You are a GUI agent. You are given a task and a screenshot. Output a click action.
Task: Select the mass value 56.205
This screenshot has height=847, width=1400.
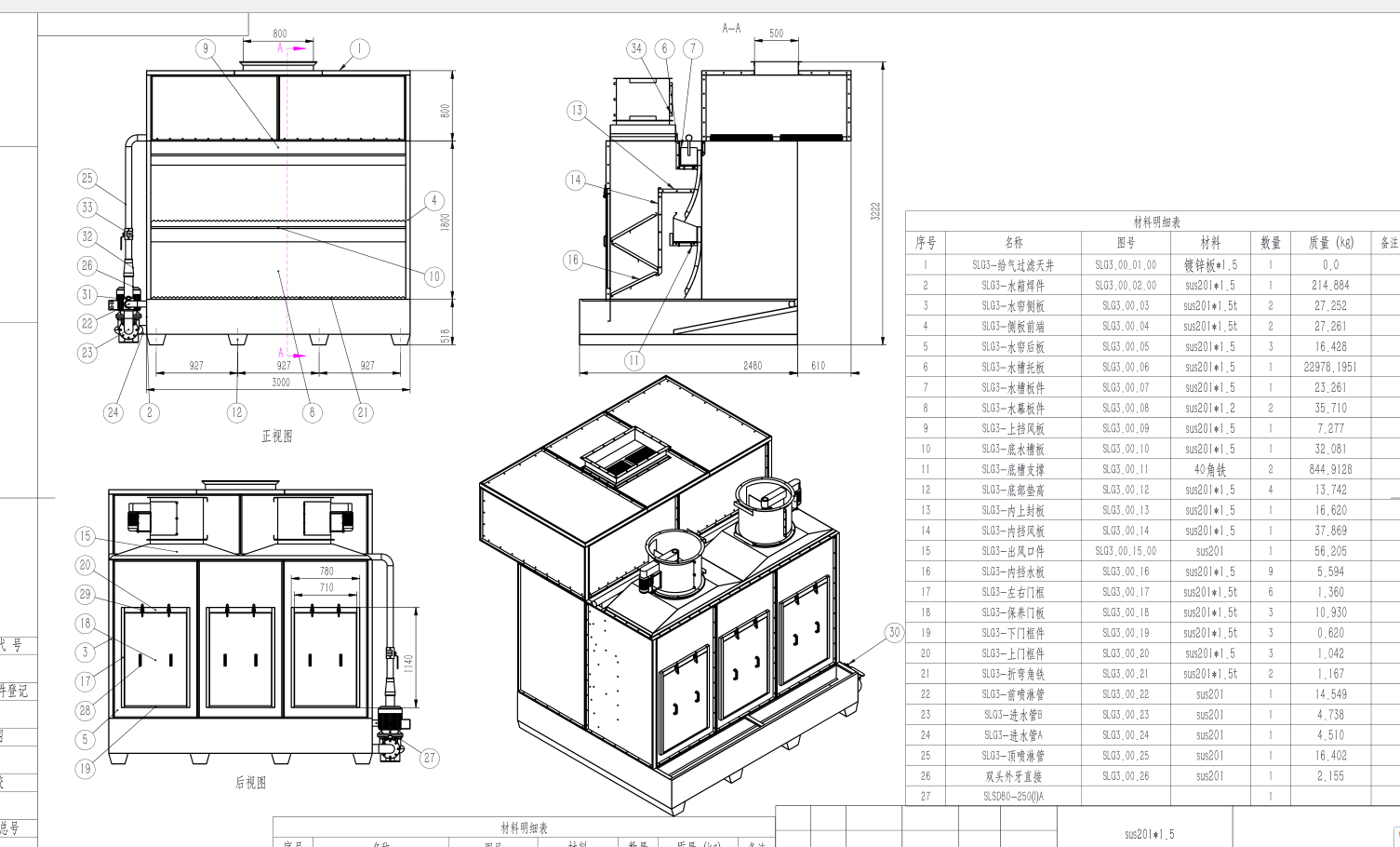1330,551
